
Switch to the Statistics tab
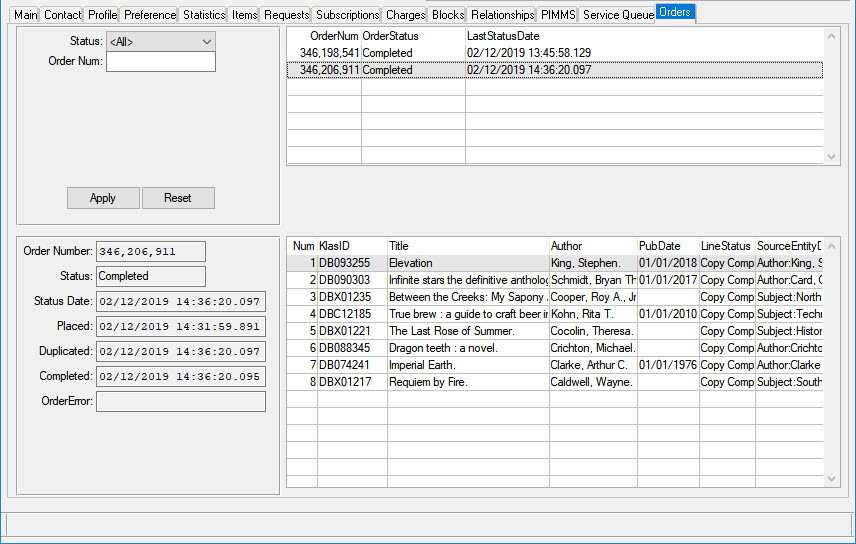click(x=204, y=15)
